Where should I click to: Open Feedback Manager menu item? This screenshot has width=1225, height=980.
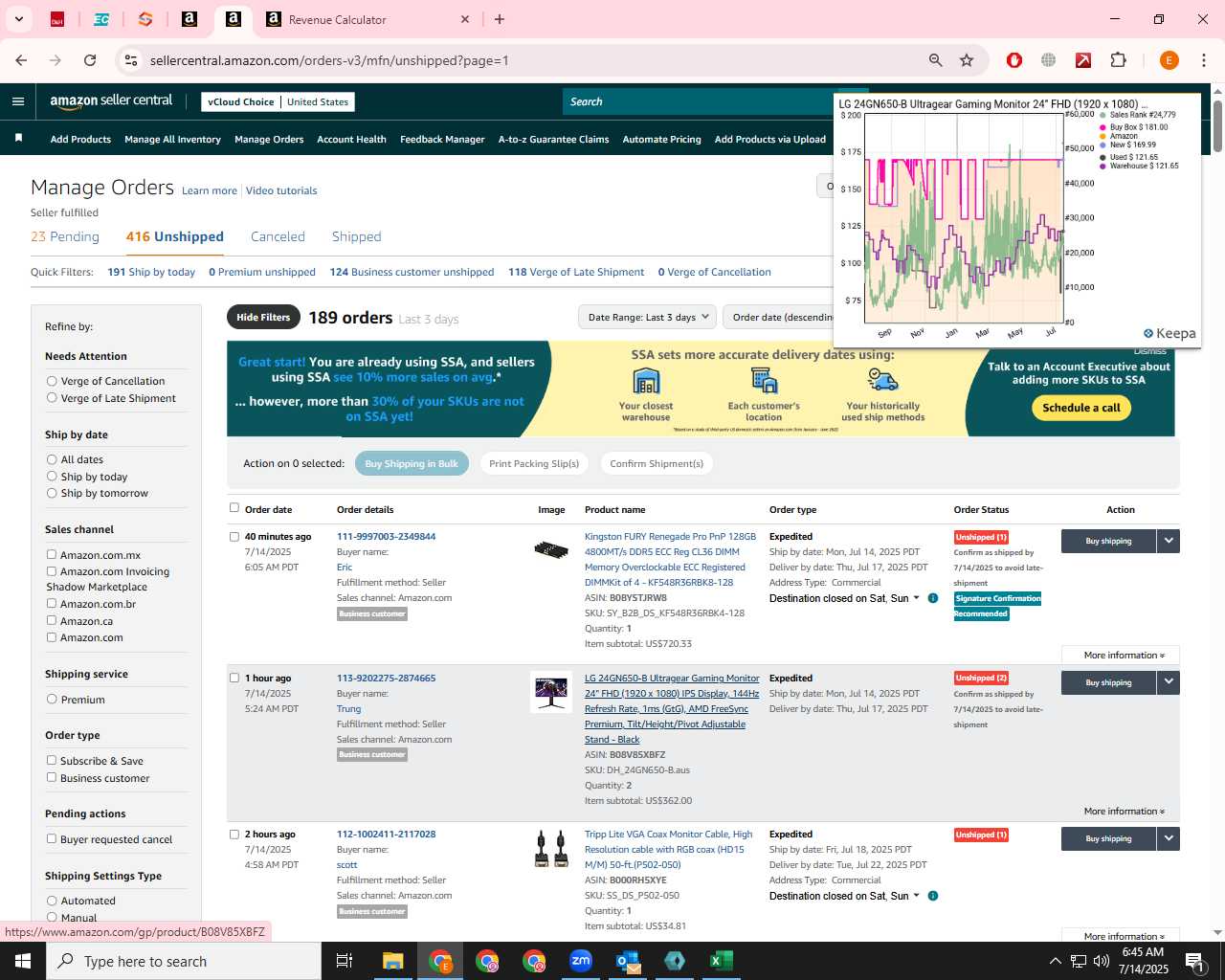(442, 139)
